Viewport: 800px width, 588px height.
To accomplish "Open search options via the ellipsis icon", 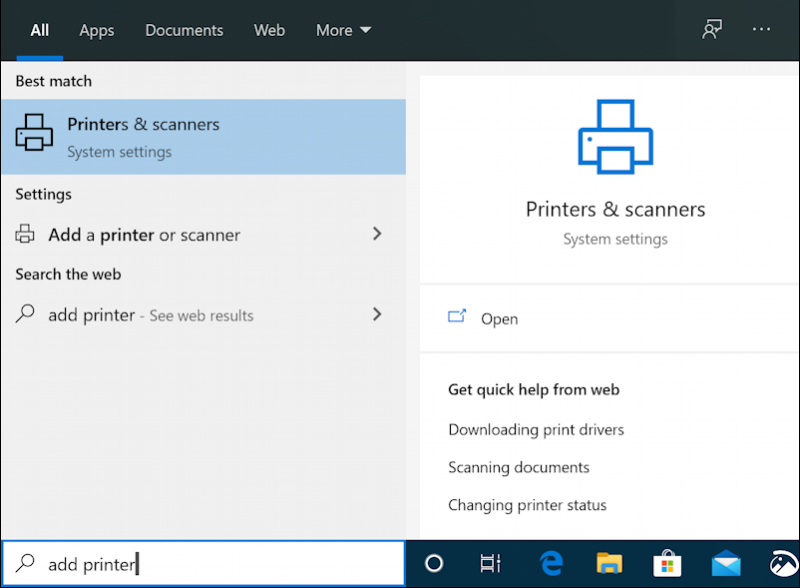I will pos(761,30).
